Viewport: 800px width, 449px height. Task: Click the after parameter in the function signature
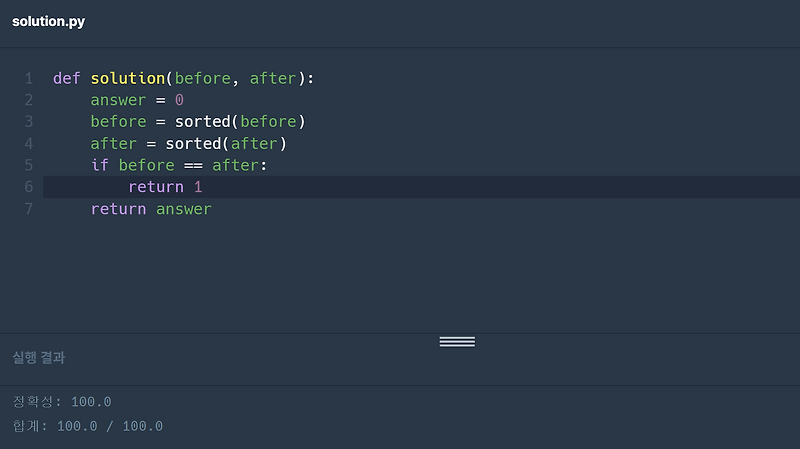click(272, 78)
